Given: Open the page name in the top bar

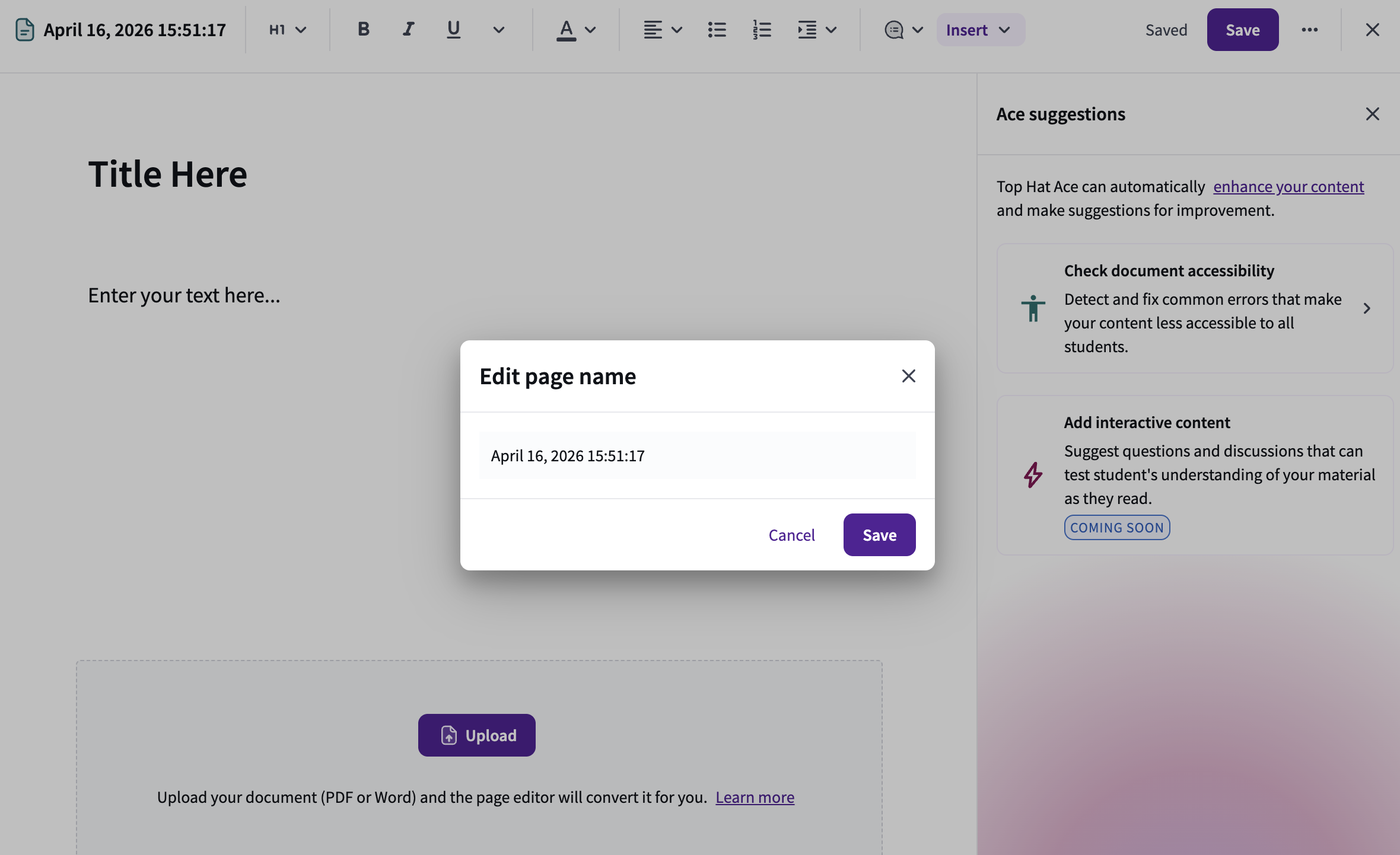Looking at the screenshot, I should coord(135,30).
